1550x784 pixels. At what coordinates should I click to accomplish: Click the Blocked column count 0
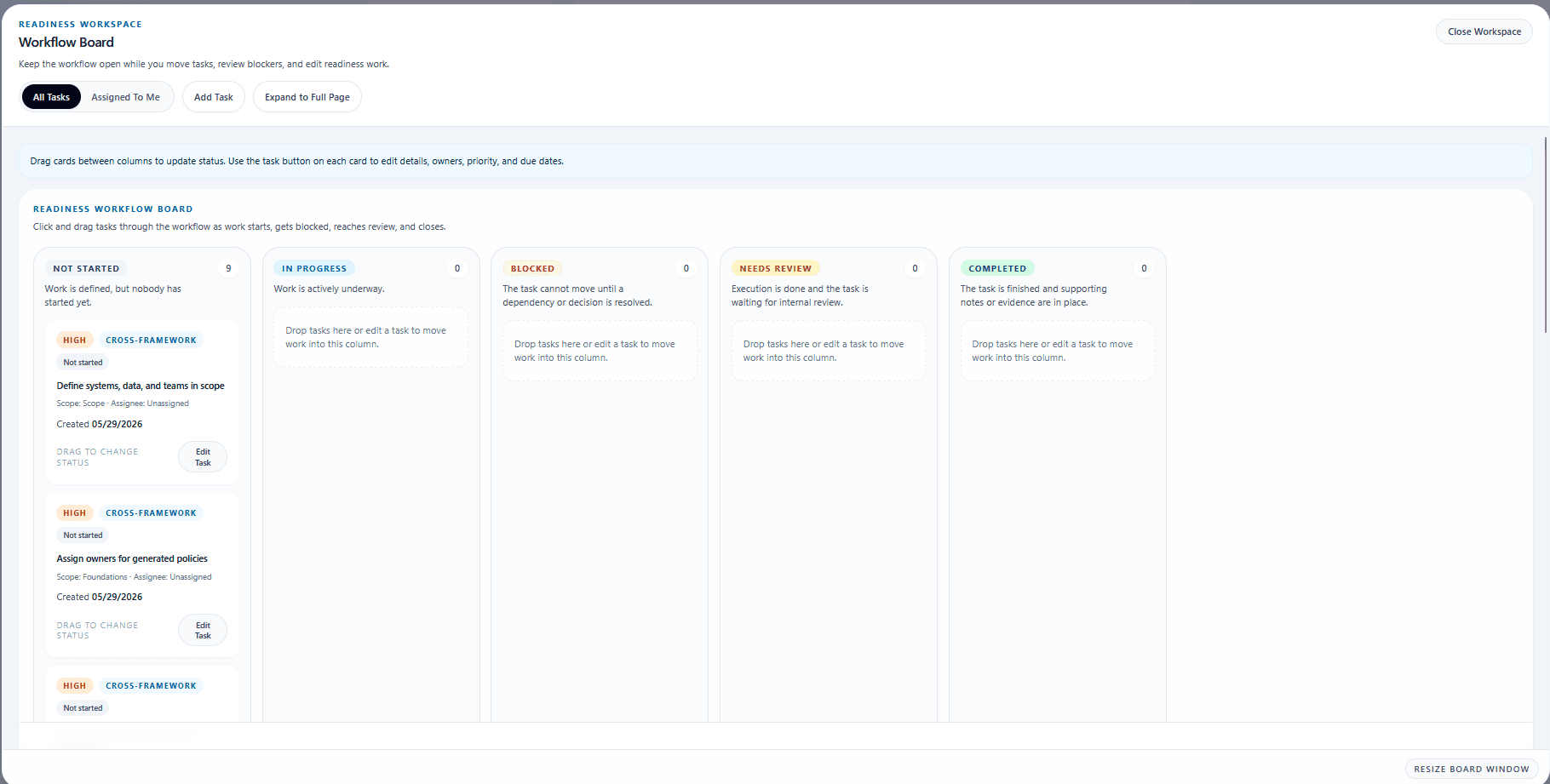(686, 268)
